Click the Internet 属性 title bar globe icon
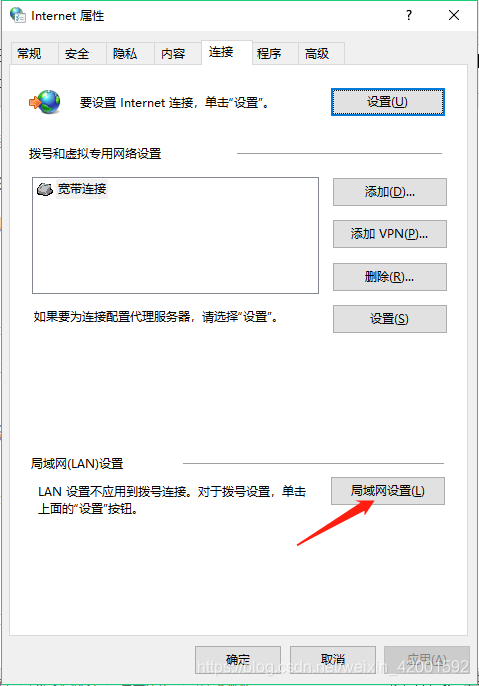Screen dimensions: 479x686 coord(18,15)
